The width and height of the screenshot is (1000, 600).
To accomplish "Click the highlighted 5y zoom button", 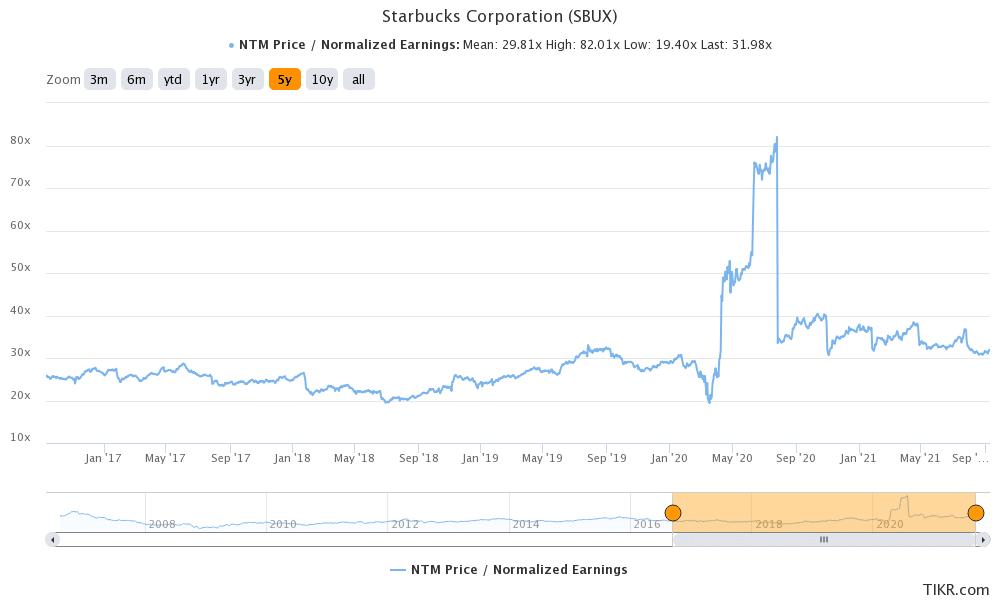I will 284,80.
